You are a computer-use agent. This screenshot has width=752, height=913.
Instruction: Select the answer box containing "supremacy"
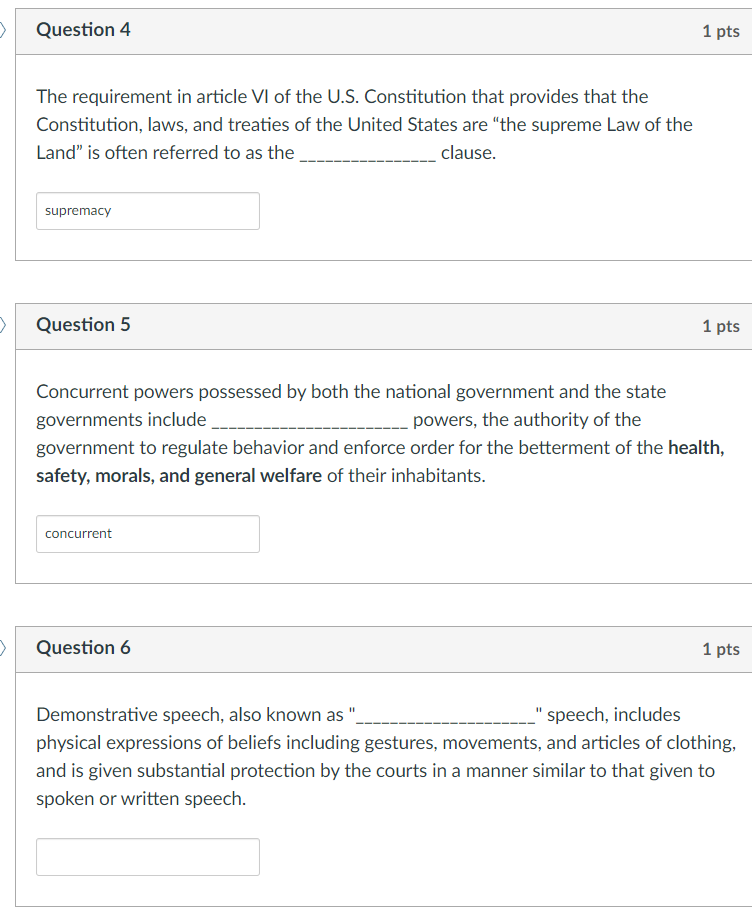click(x=148, y=210)
